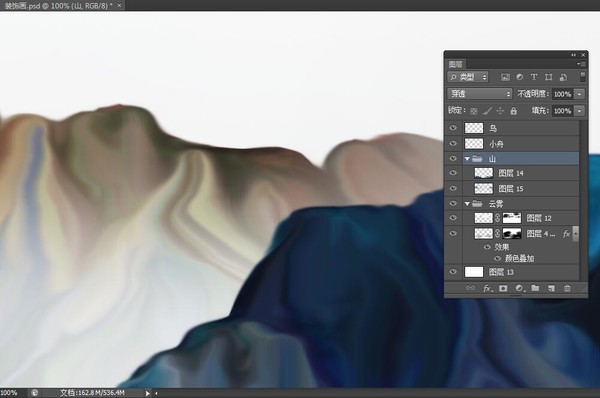This screenshot has width=600, height=398.
Task: Filter layers by shape icon
Action: [x=548, y=77]
